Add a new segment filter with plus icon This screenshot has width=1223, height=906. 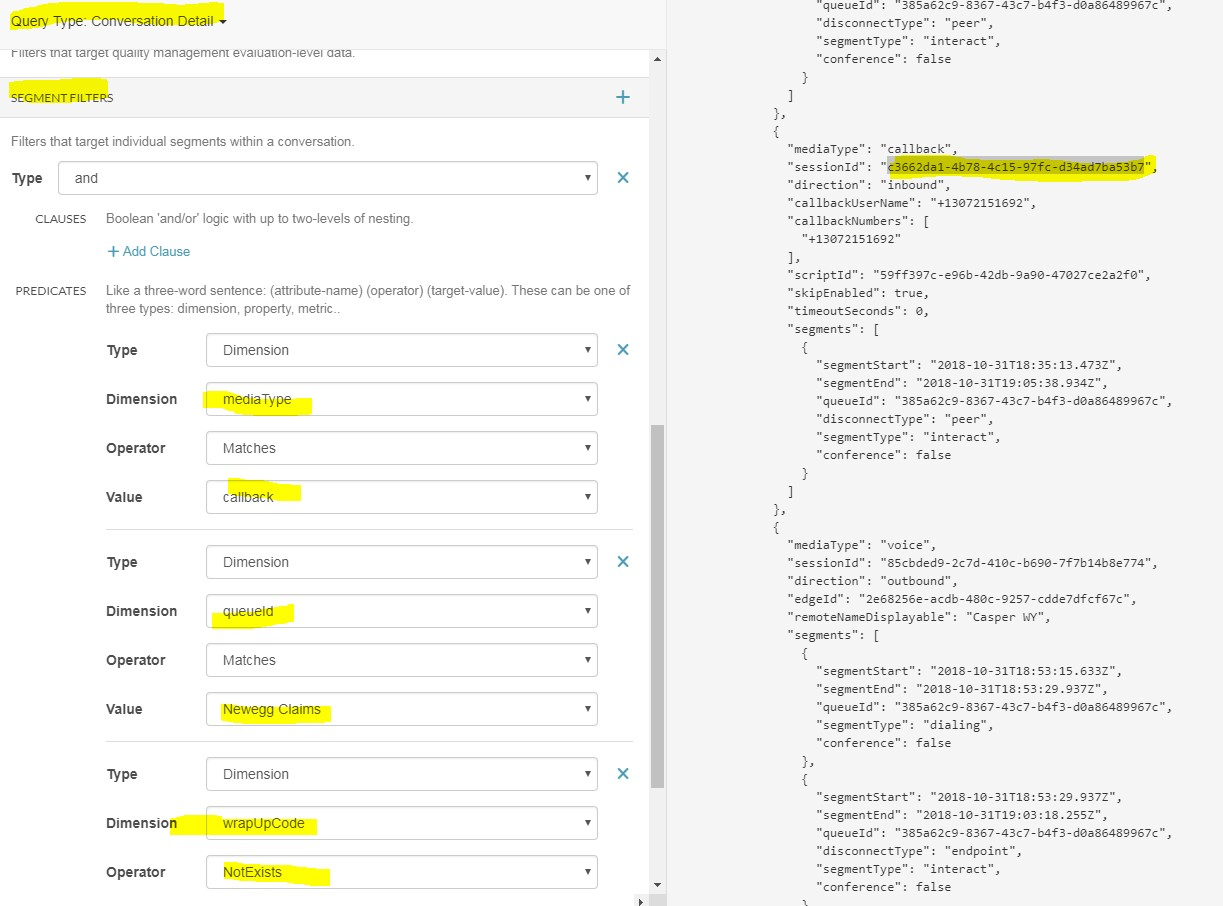coord(623,97)
